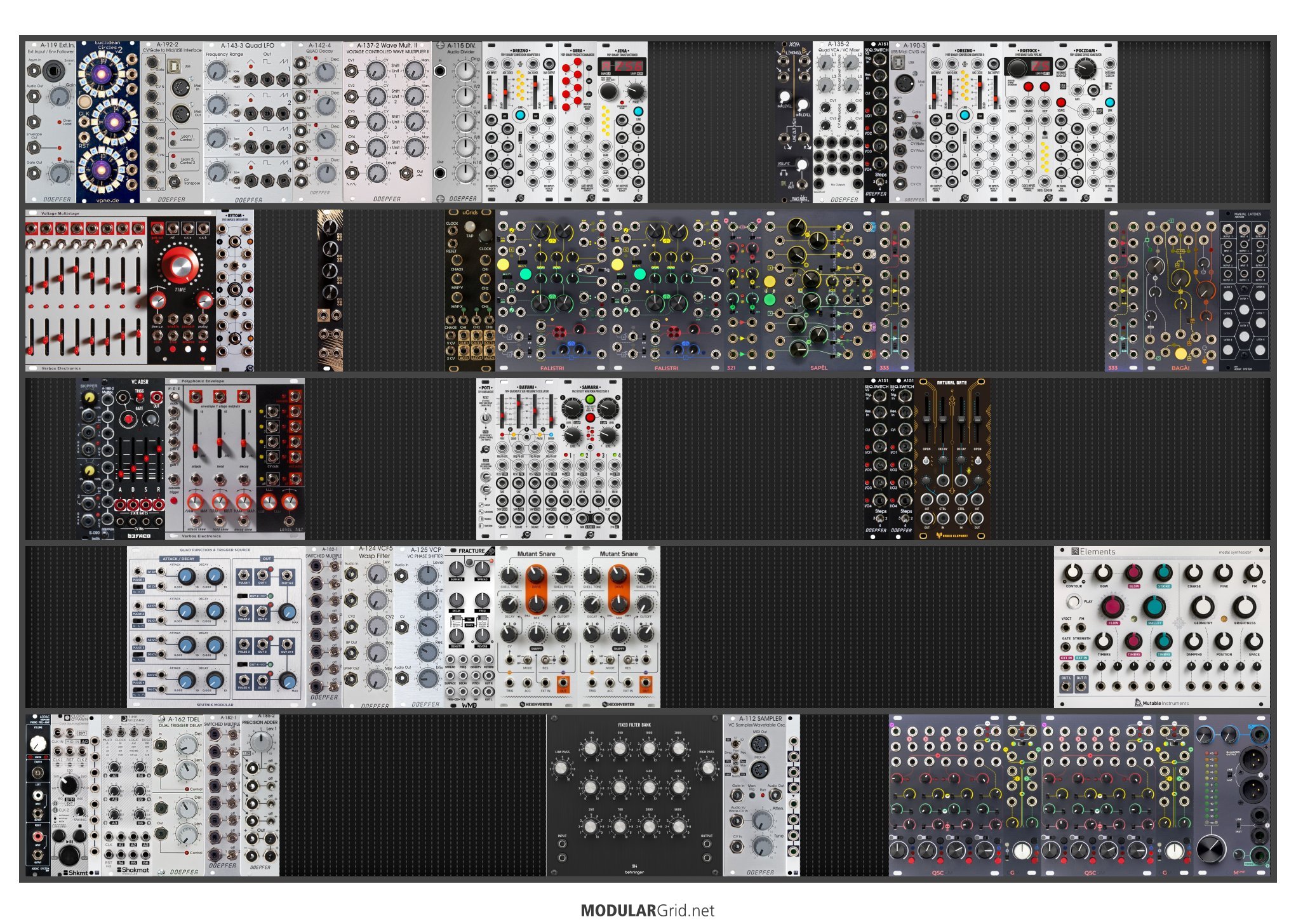Select the Natural Gate module
The height and width of the screenshot is (924, 1296).
point(952,459)
